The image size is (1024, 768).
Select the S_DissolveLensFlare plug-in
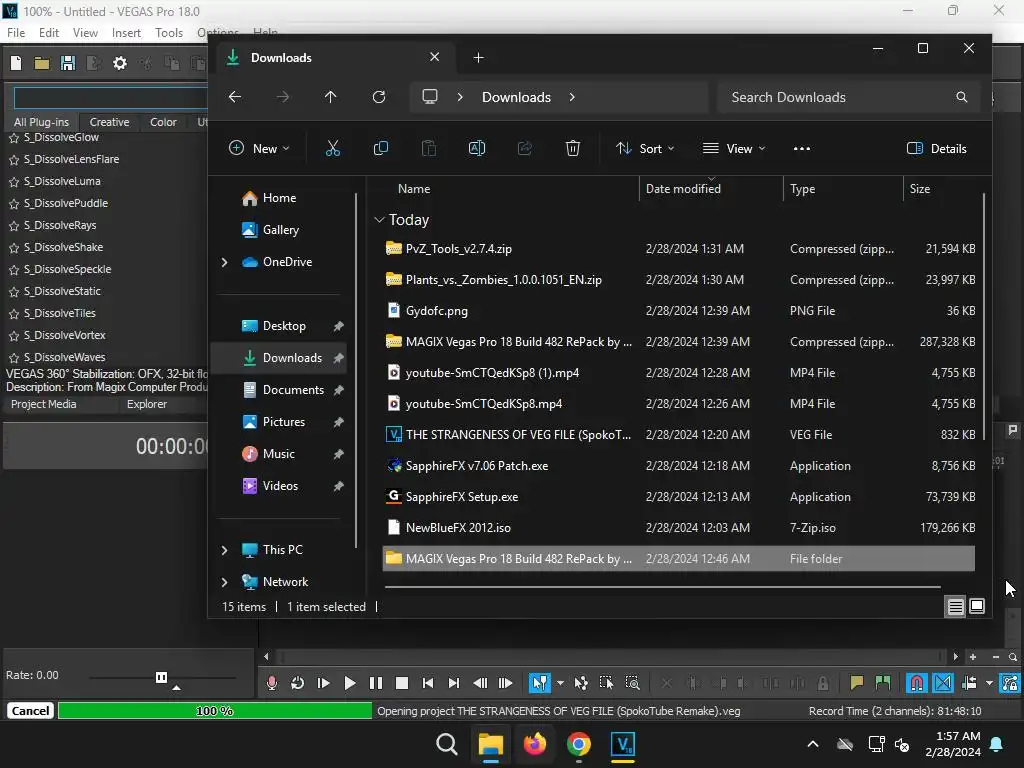[71, 159]
